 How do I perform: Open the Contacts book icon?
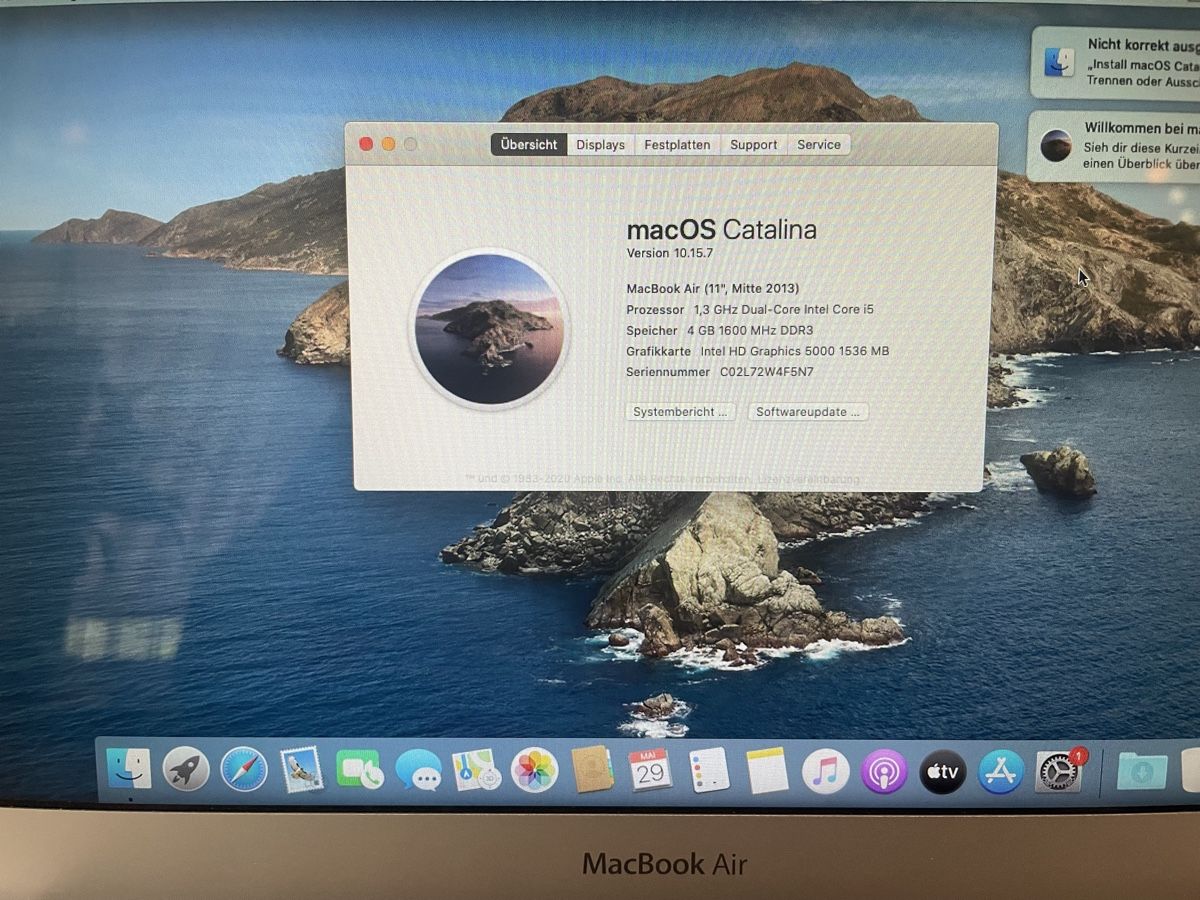pyautogui.click(x=592, y=769)
